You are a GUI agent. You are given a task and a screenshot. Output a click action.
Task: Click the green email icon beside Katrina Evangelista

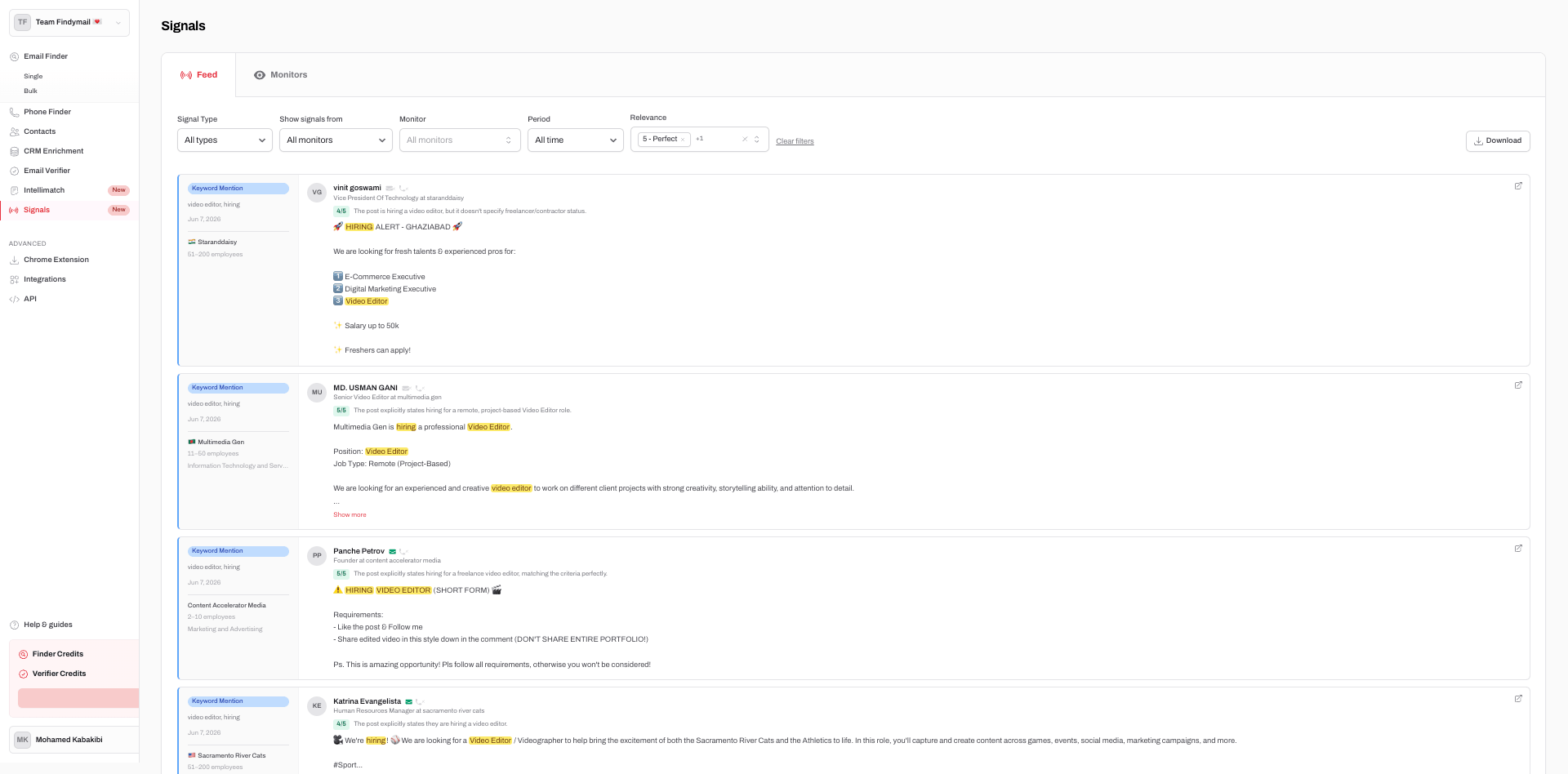409,701
